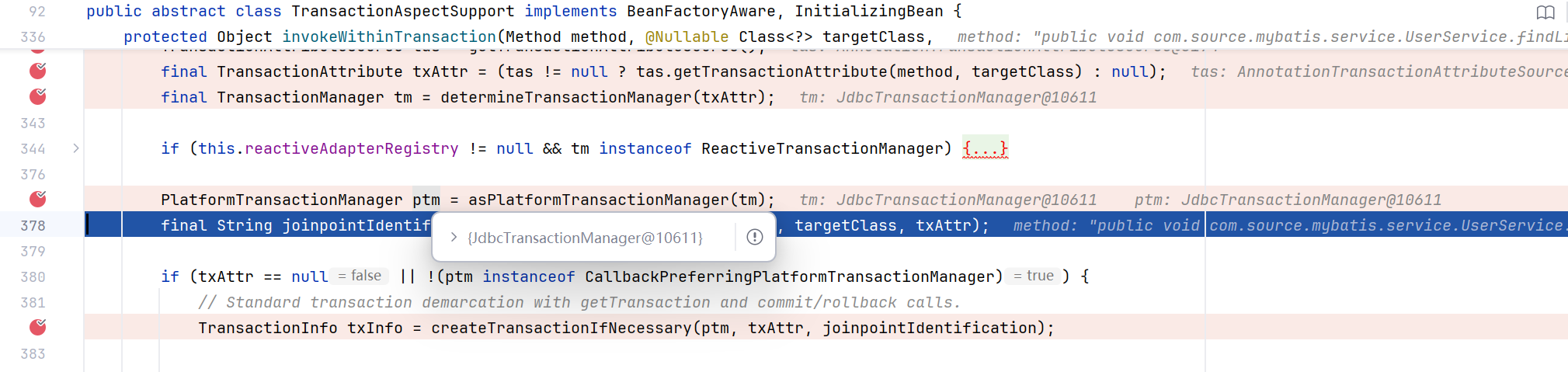Screen dimensions: 1568x372
Task: Click inline hint 'tm: JdbcTransactionManager@10611' on line 342
Action: [948, 98]
